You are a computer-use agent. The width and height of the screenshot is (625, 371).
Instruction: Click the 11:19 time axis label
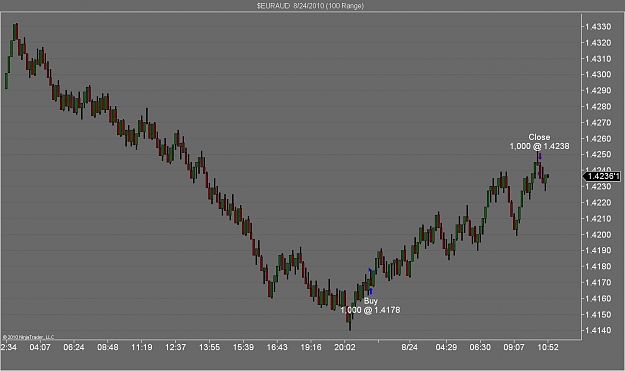[142, 347]
